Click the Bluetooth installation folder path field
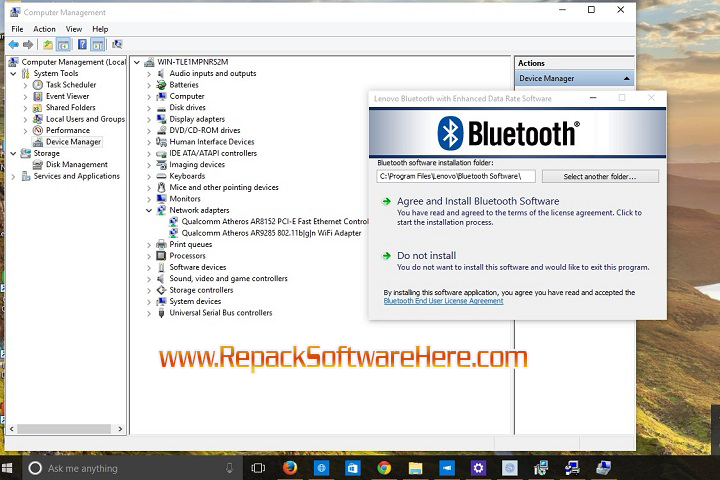Screen dimensions: 720x480 tap(456, 176)
